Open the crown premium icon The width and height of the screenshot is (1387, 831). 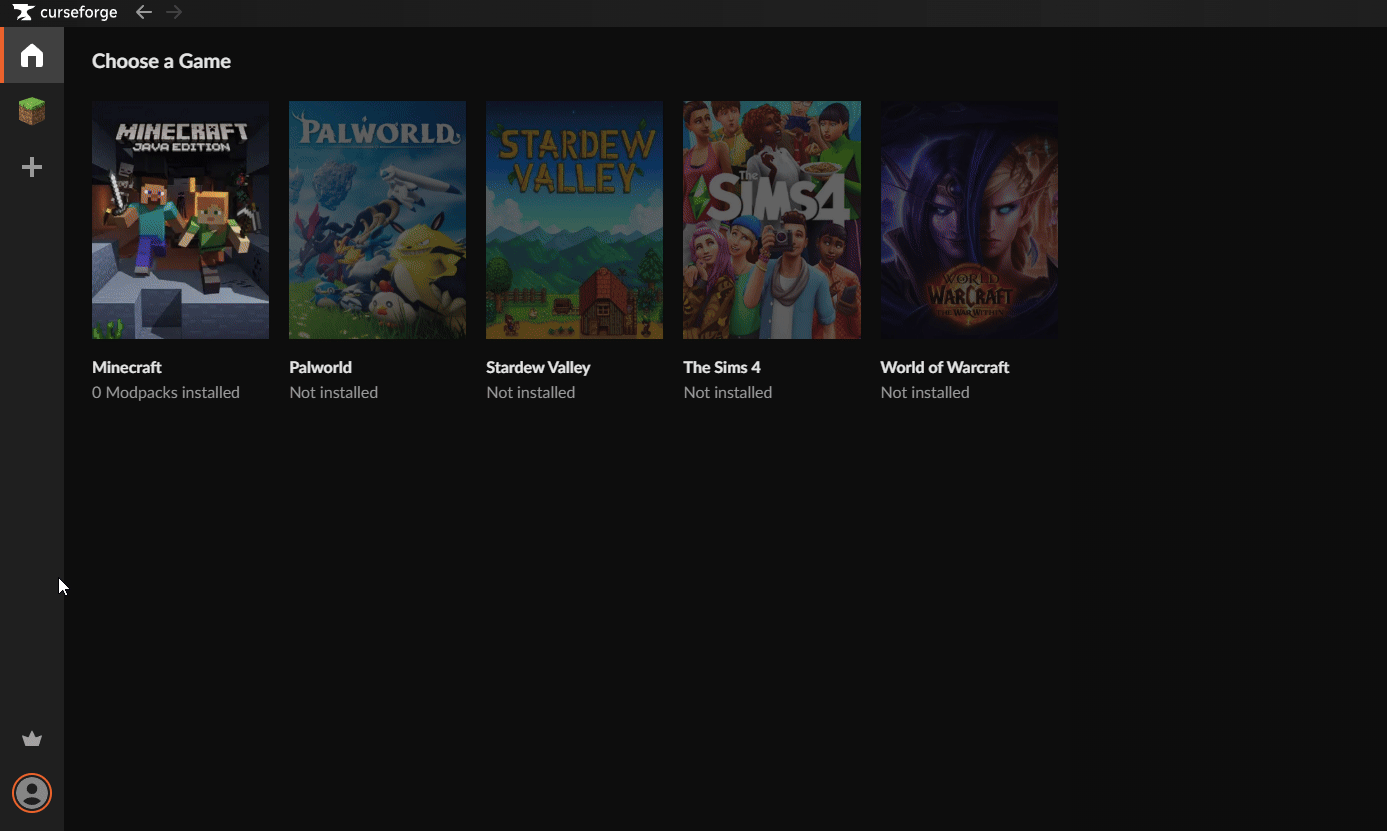(x=32, y=739)
